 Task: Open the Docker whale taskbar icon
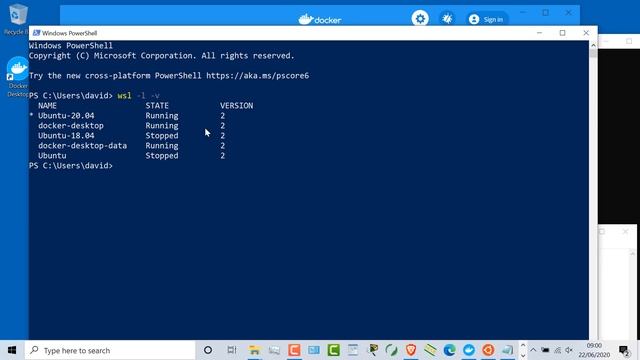coord(469,350)
